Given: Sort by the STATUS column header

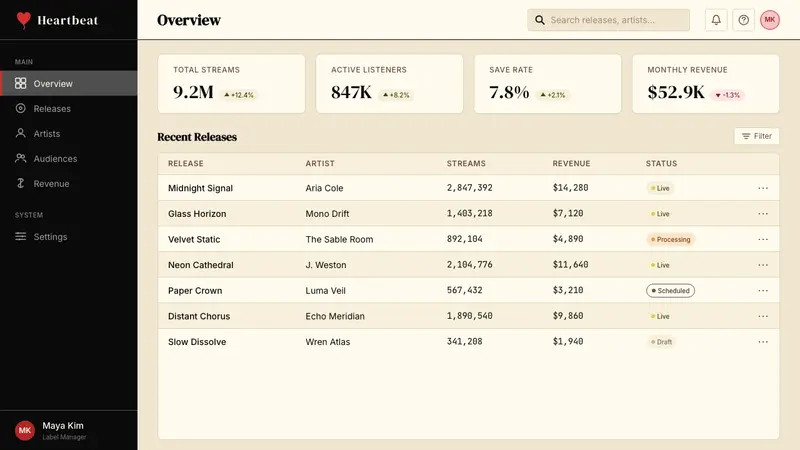Looking at the screenshot, I should (x=661, y=163).
